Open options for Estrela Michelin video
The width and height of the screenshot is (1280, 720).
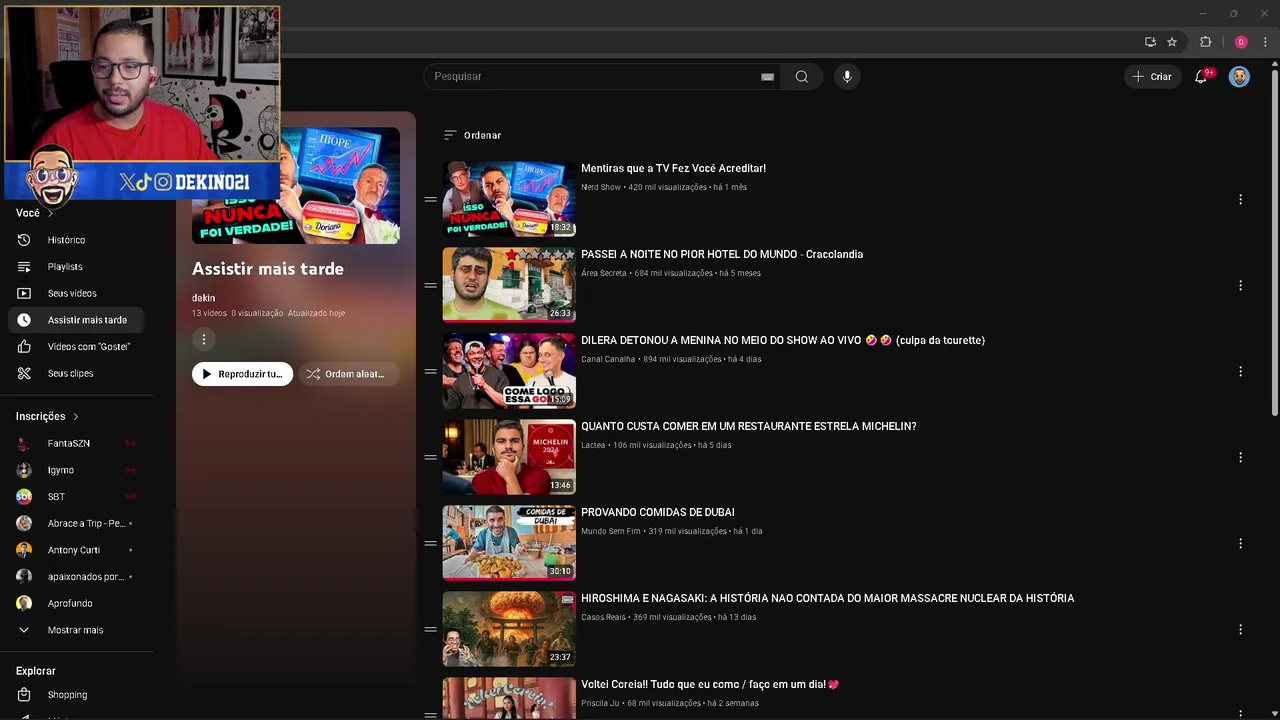1240,458
